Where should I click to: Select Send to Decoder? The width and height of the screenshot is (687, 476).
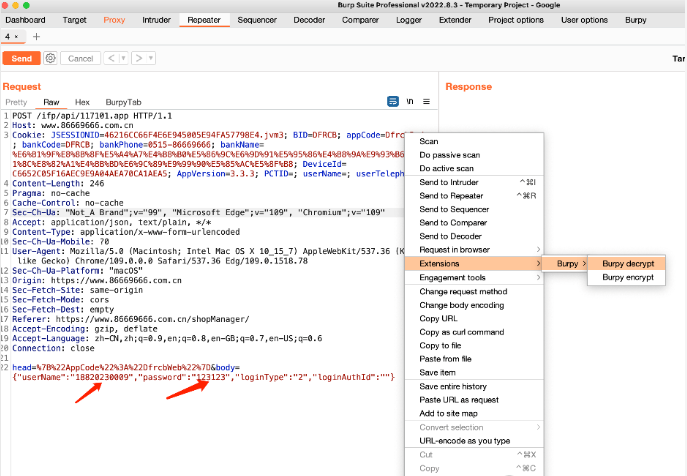(474, 236)
